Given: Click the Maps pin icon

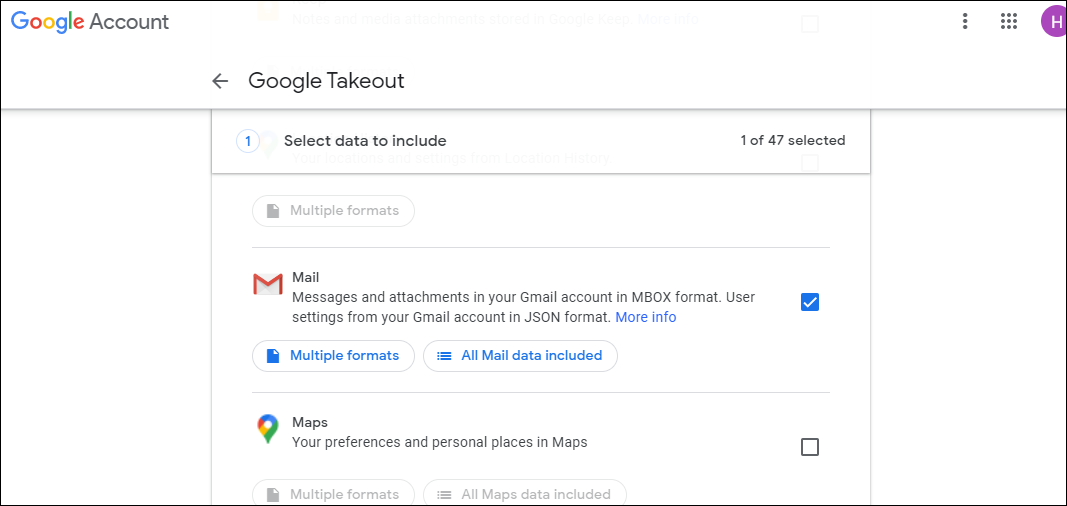Looking at the screenshot, I should click(x=267, y=429).
